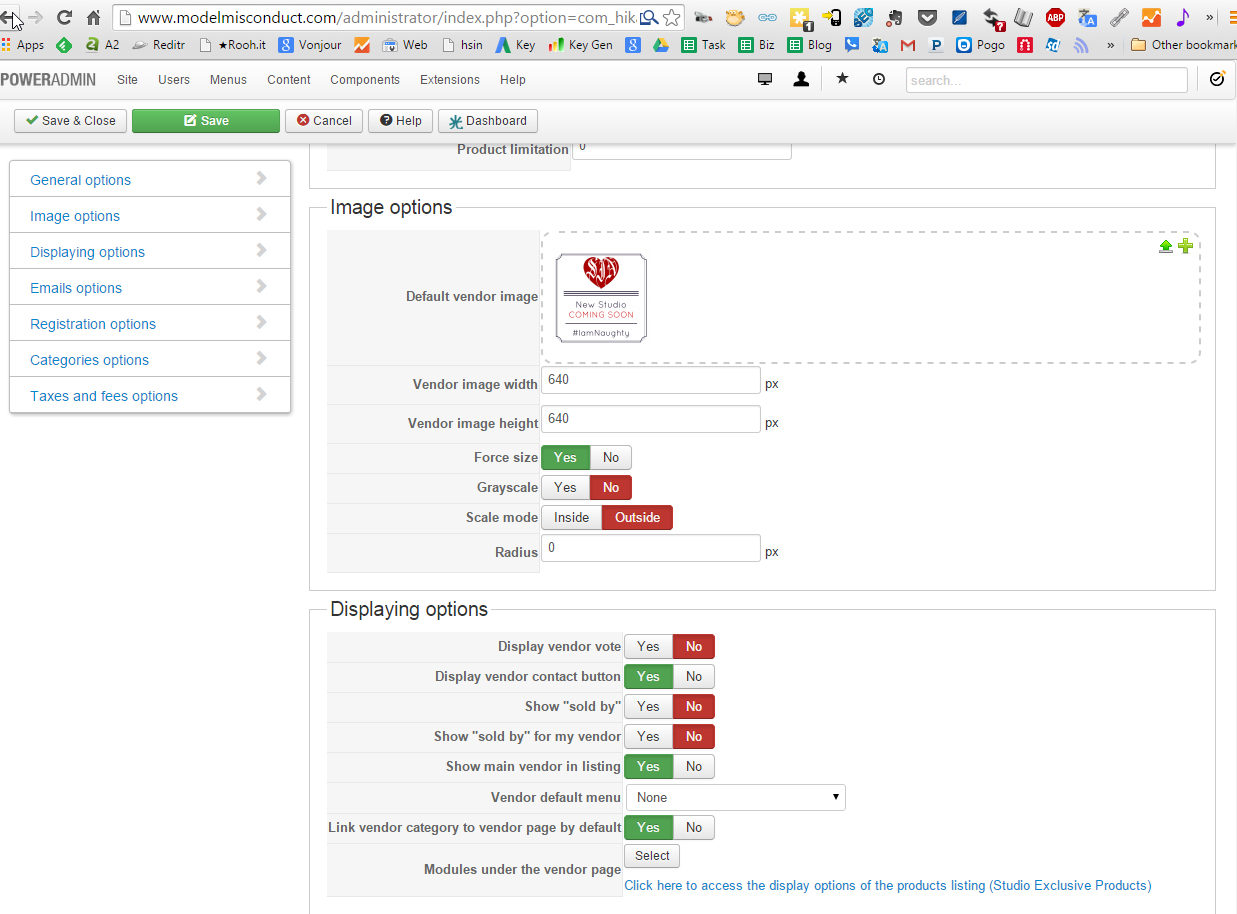Screen dimensions: 1237x914
Task: Set Show main vendor in listing to No
Action: pos(694,766)
